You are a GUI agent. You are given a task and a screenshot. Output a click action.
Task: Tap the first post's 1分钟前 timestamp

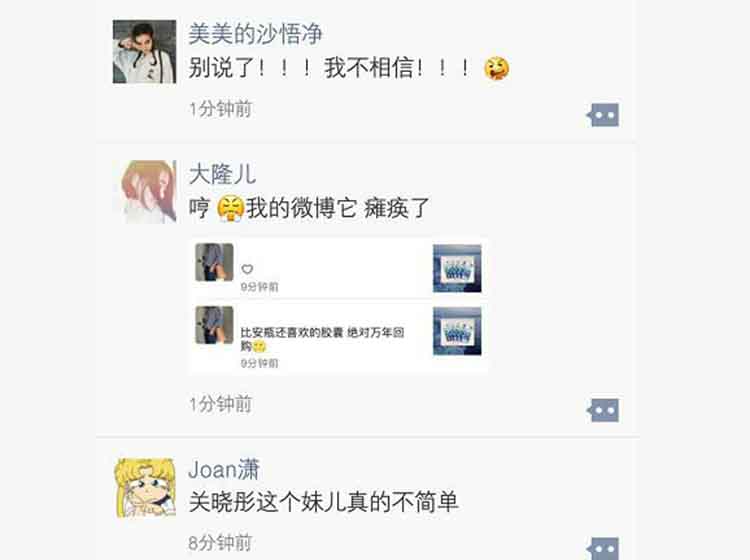tap(221, 109)
